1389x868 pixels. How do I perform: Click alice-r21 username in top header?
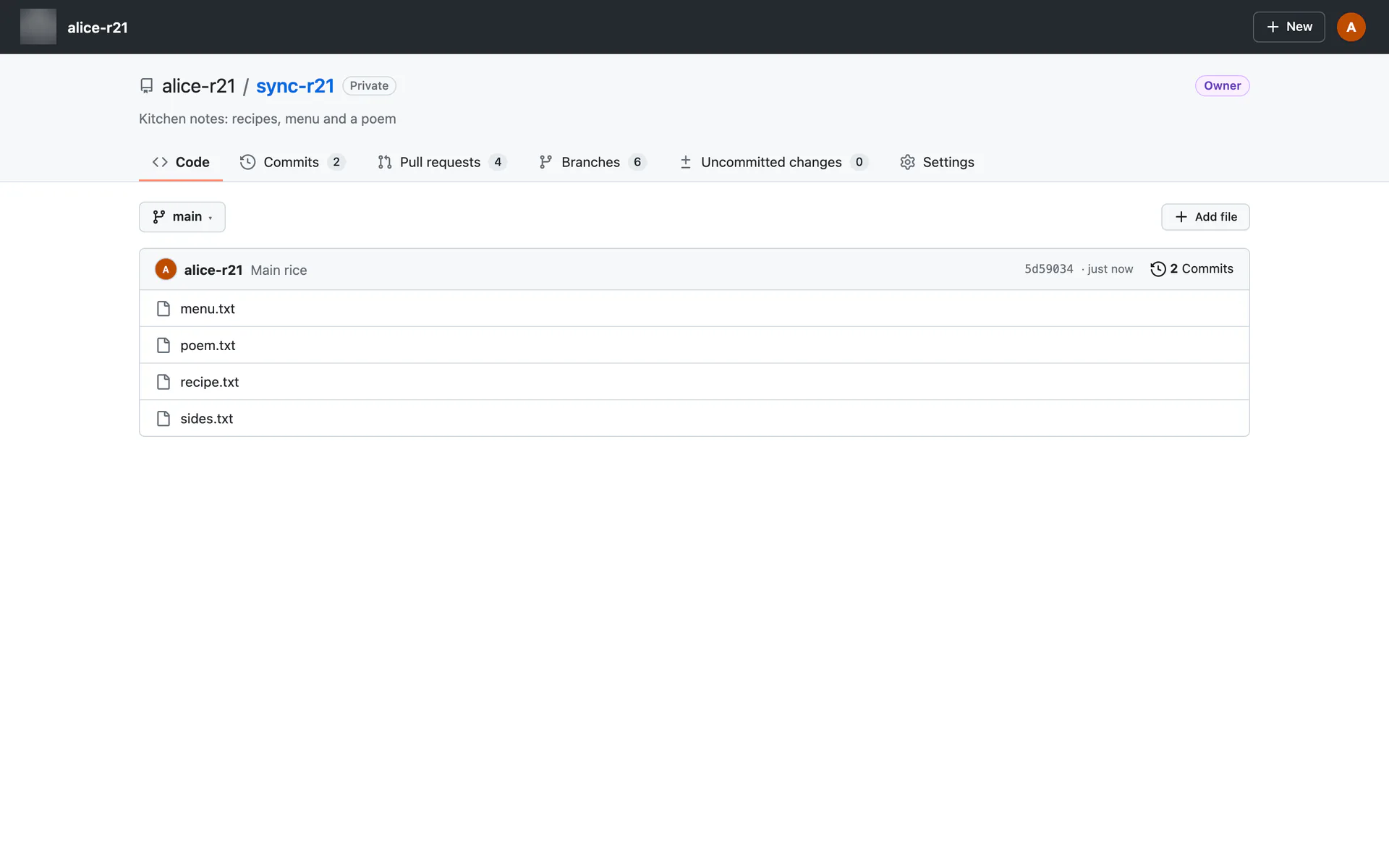tap(98, 27)
